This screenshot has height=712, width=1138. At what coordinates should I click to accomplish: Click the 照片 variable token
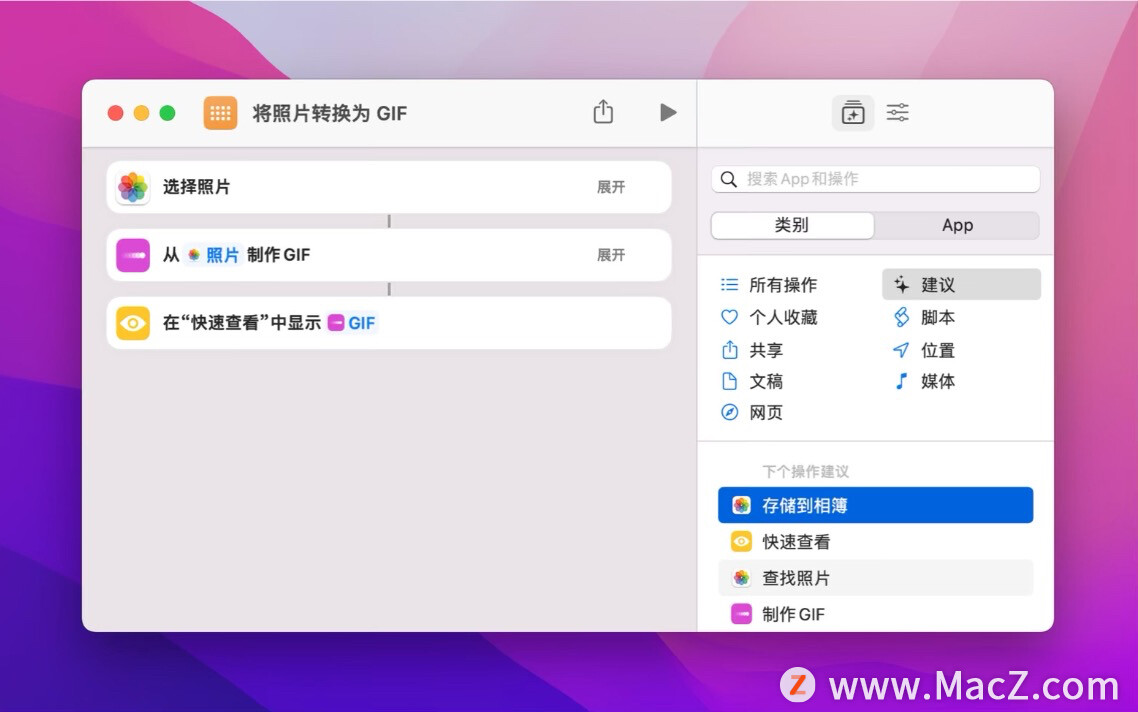tap(213, 255)
